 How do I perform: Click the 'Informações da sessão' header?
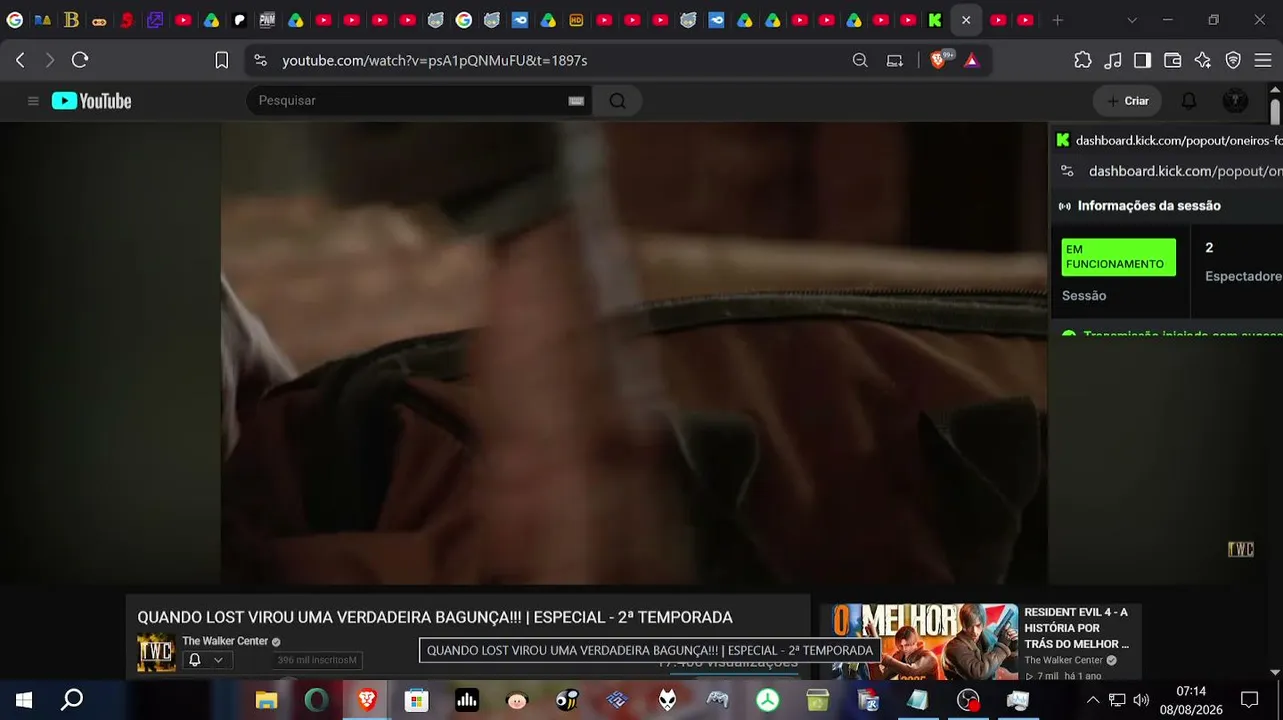coord(1149,206)
